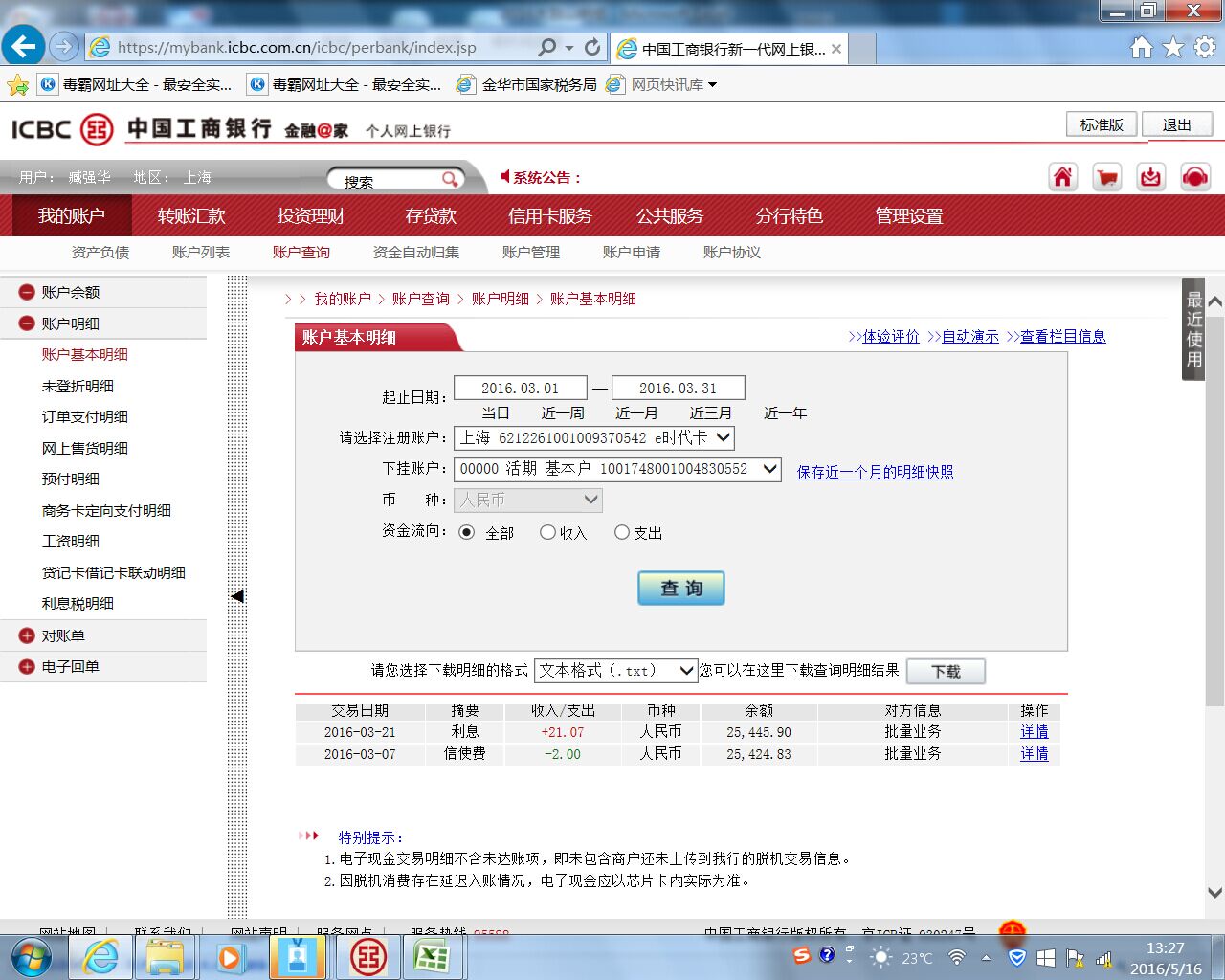Open the 信用卡服务 main menu

click(550, 216)
